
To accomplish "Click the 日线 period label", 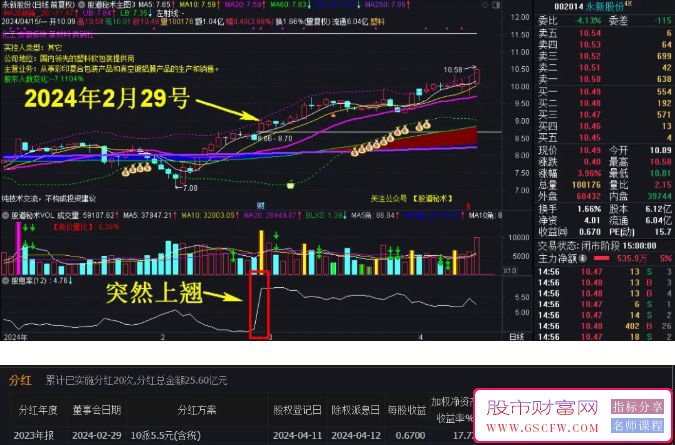I will tap(517, 337).
